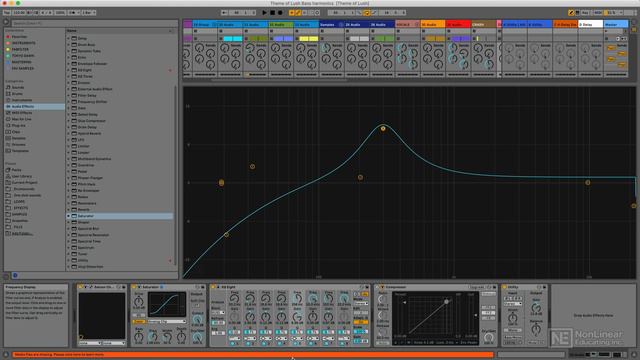Viewport: 640px width, 360px height.
Task: Click the Stop transport button
Action: [272, 13]
